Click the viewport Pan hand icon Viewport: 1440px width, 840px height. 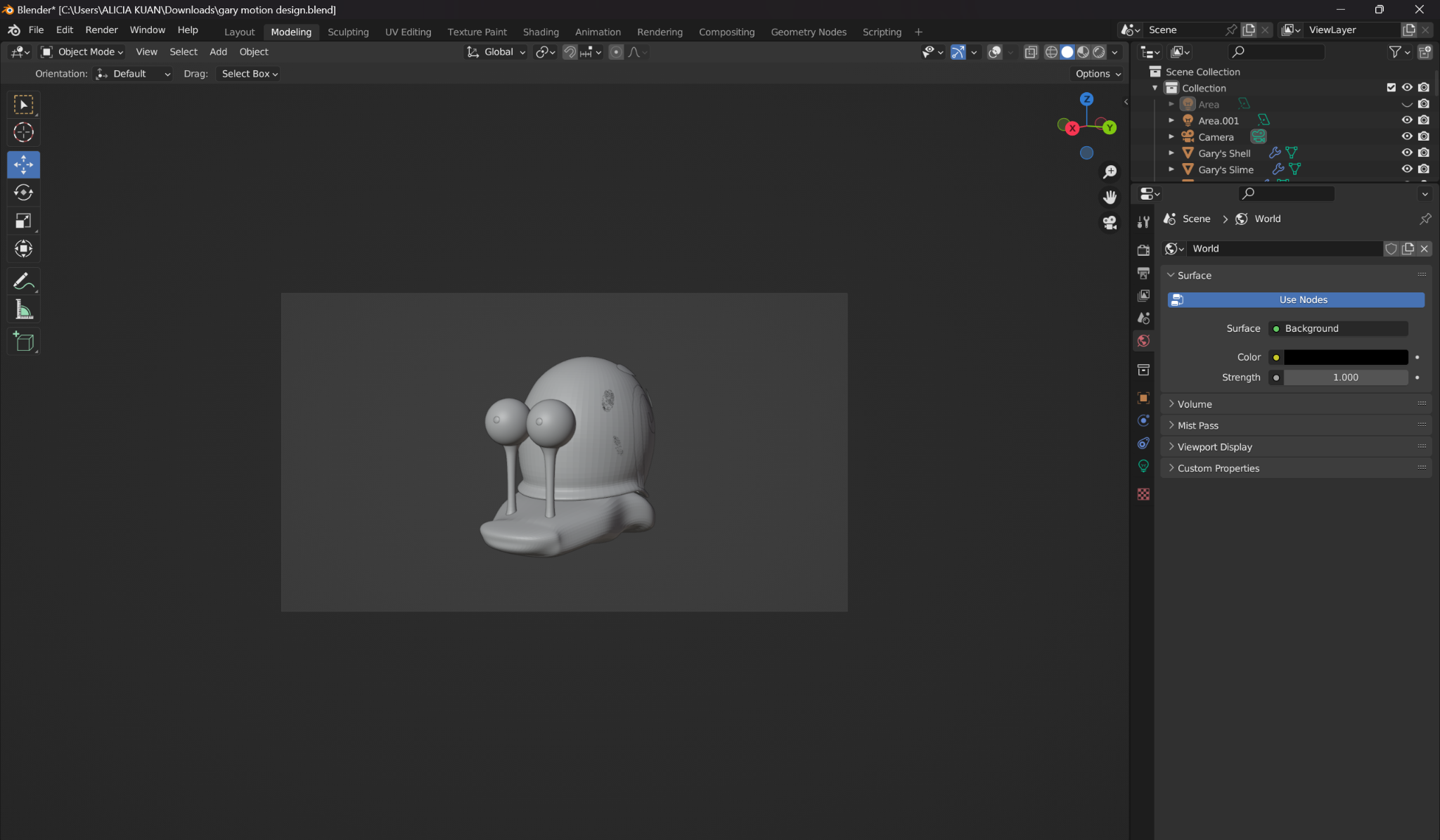(1110, 198)
